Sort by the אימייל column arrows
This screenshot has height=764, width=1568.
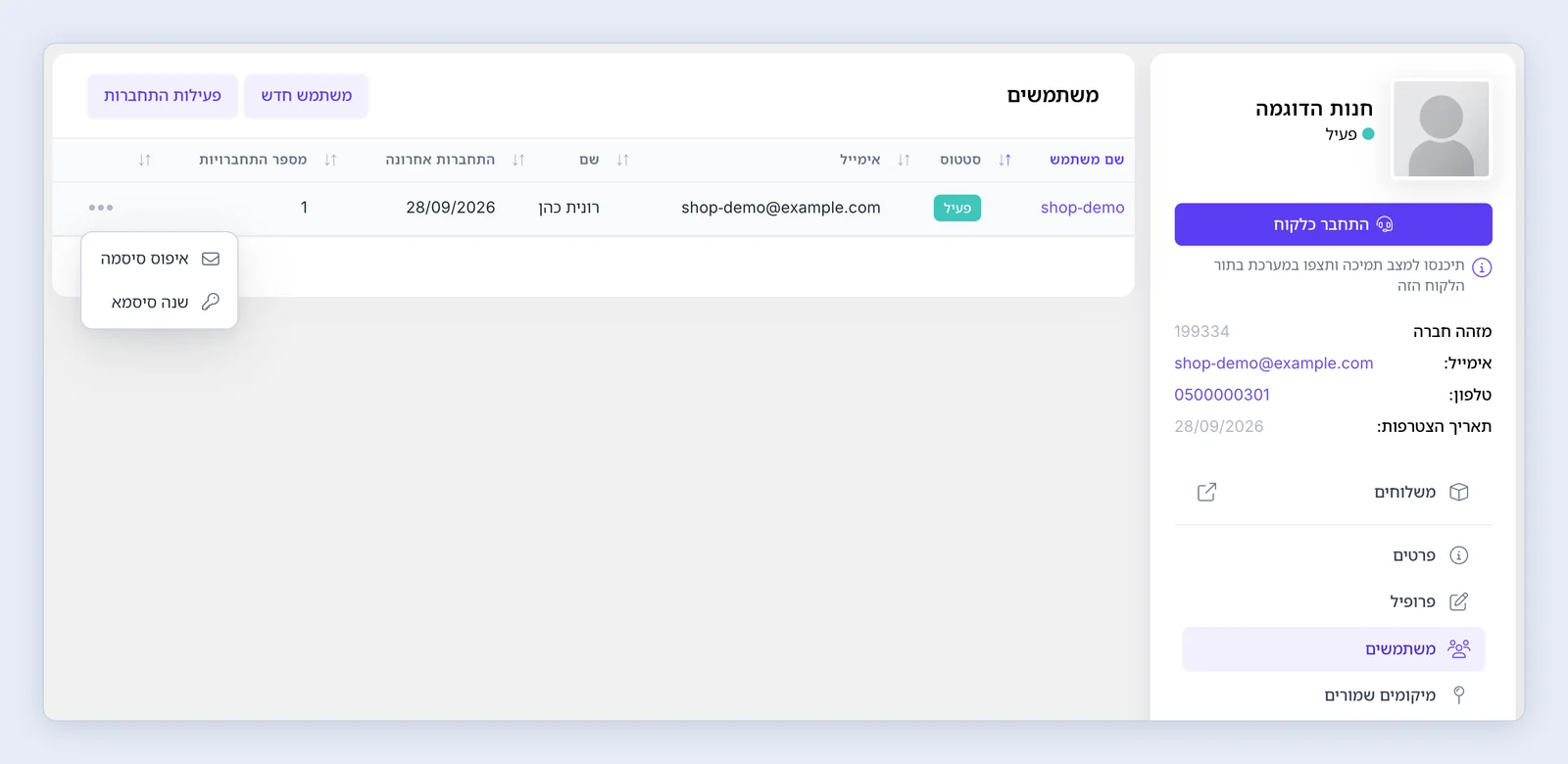(x=622, y=160)
